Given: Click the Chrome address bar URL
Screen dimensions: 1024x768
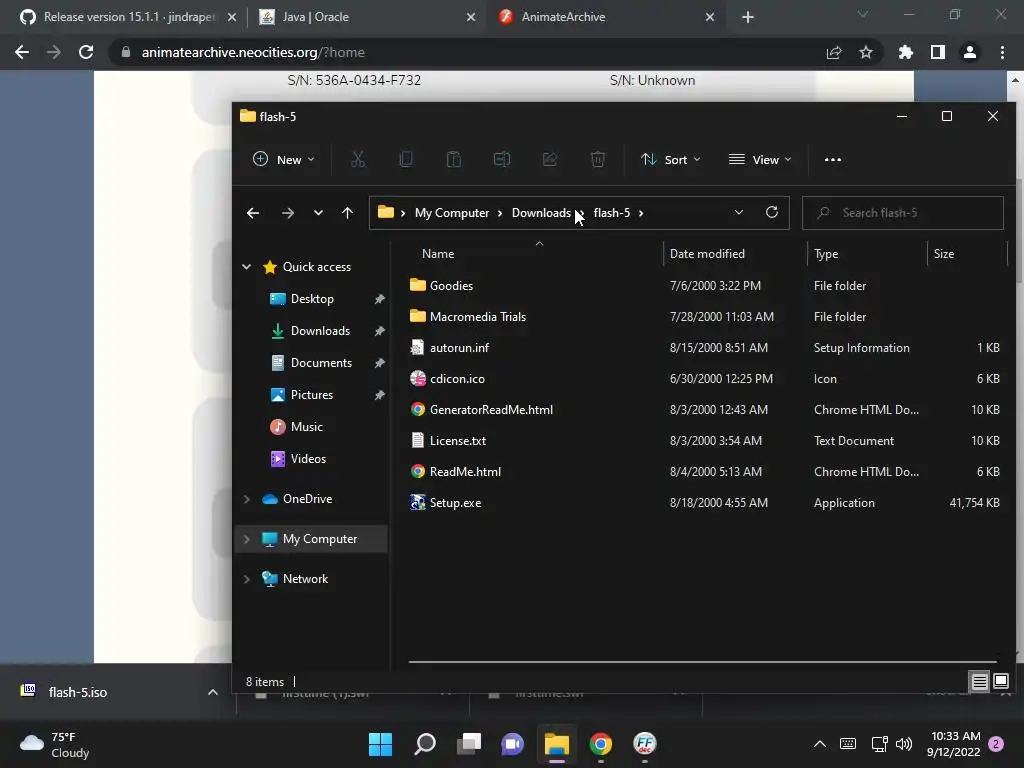Looking at the screenshot, I should click(x=253, y=52).
